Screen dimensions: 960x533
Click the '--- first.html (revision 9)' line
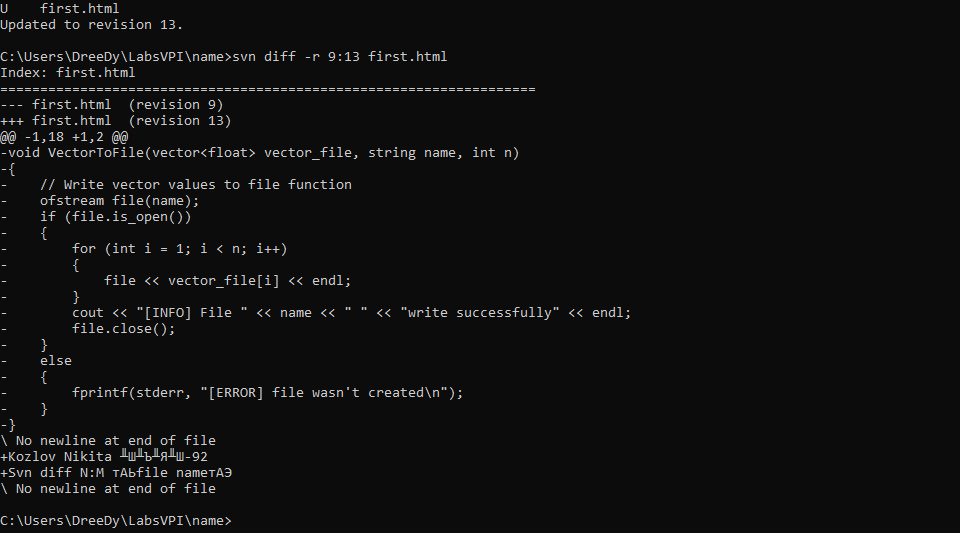click(x=112, y=105)
